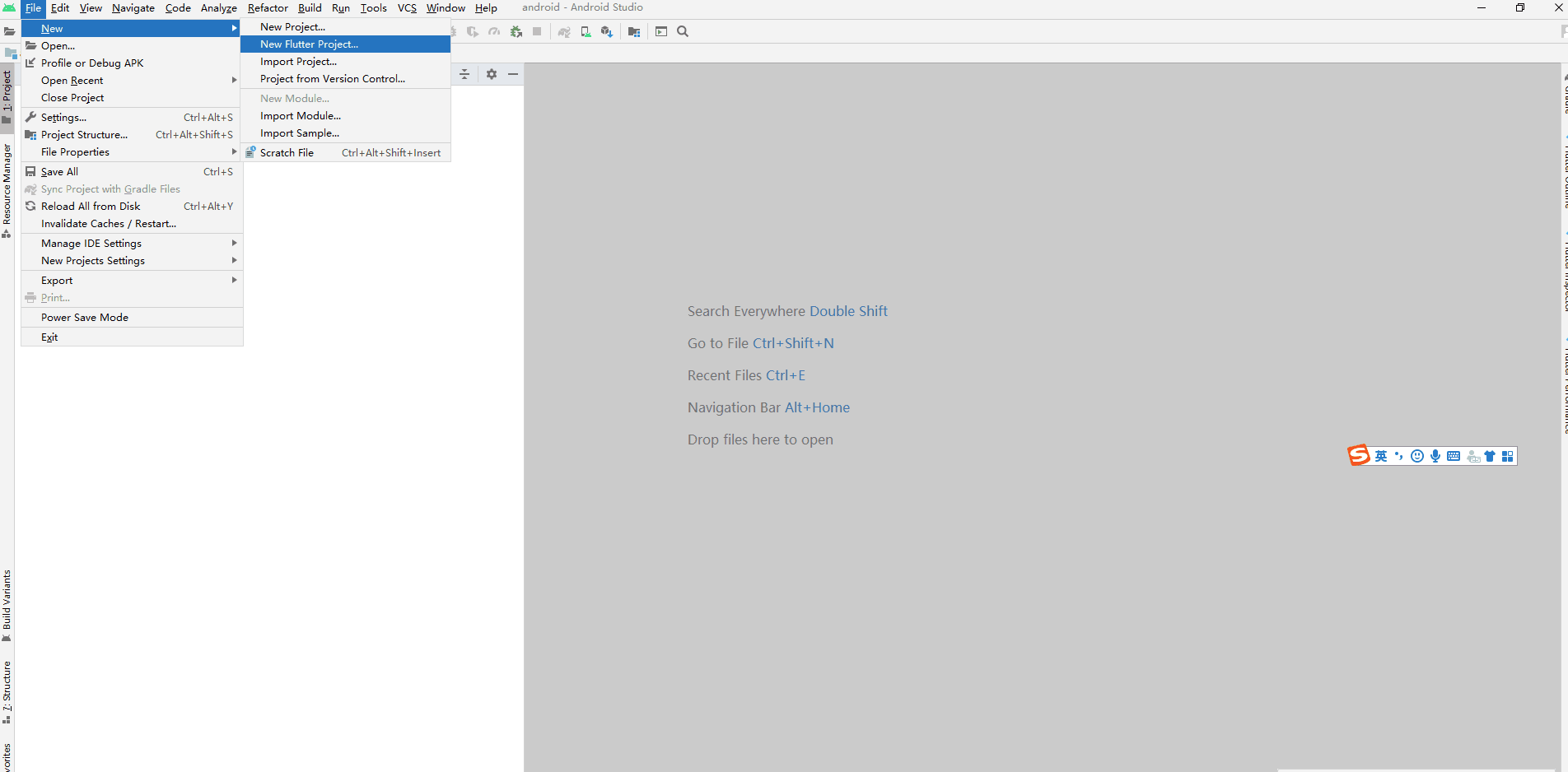Click the Android Studio logo icon
This screenshot has height=772, width=1568.
[9, 8]
